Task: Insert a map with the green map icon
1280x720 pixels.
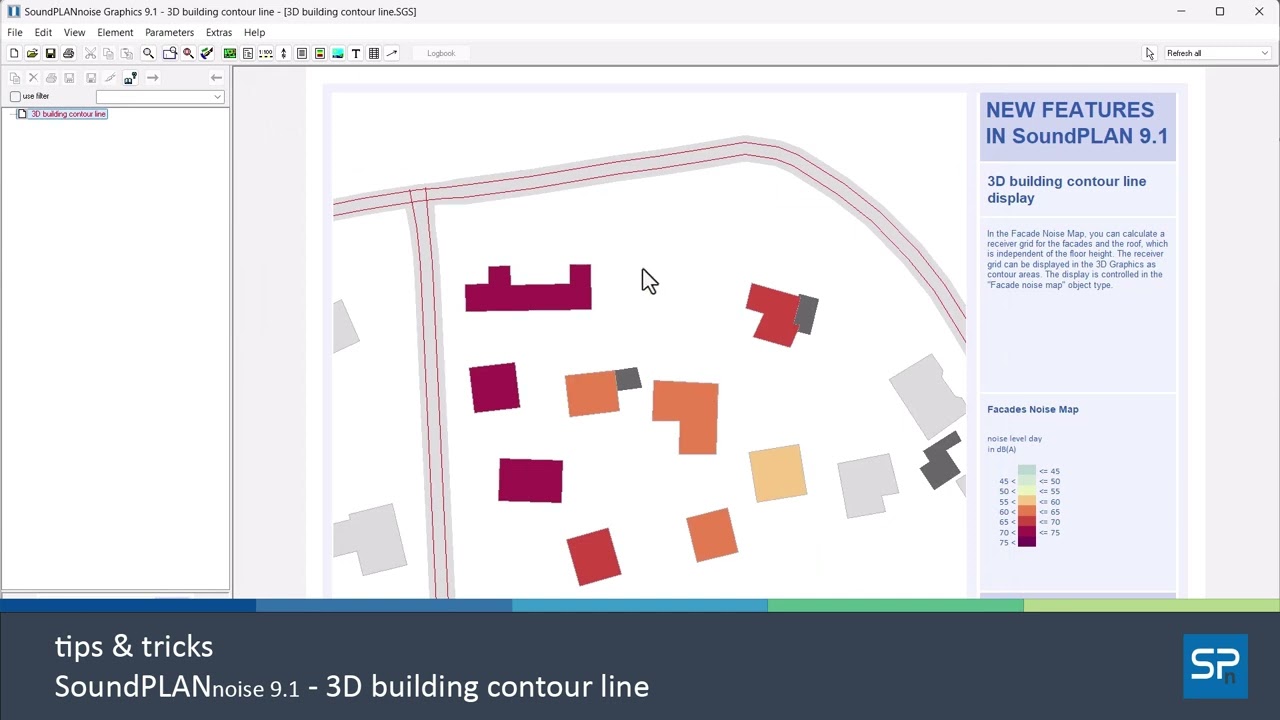Action: [230, 53]
